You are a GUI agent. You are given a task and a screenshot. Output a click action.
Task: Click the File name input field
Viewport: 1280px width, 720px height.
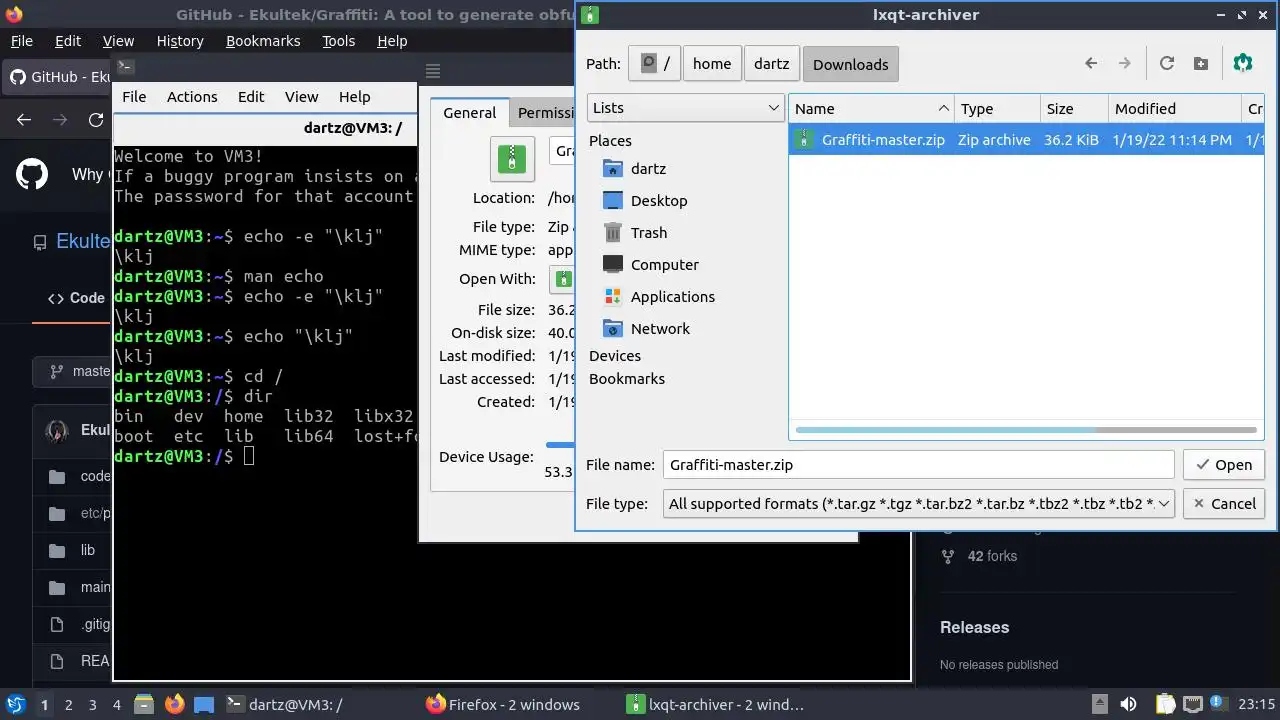918,465
